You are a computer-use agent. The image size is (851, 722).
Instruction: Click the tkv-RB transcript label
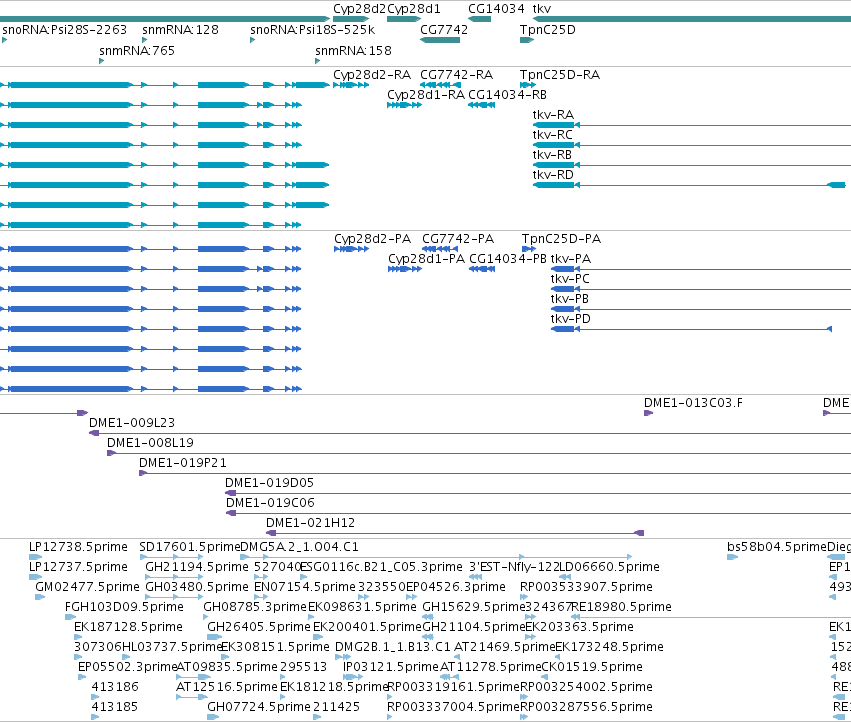click(552, 155)
